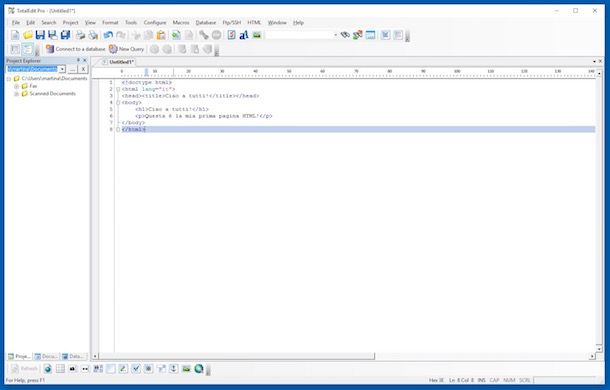Viewport: 610px width, 390px height.
Task: Expand the Scanned Documents folder node
Action: 16,94
